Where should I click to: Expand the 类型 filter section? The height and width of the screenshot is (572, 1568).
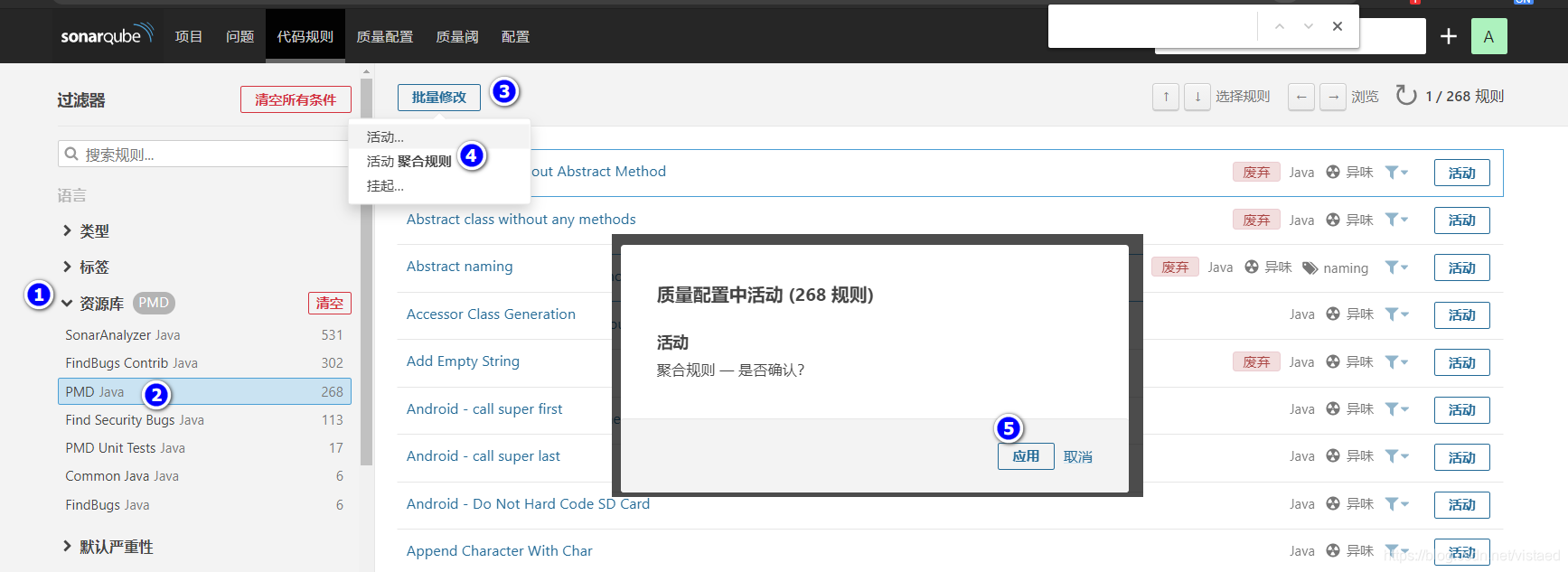pos(86,231)
